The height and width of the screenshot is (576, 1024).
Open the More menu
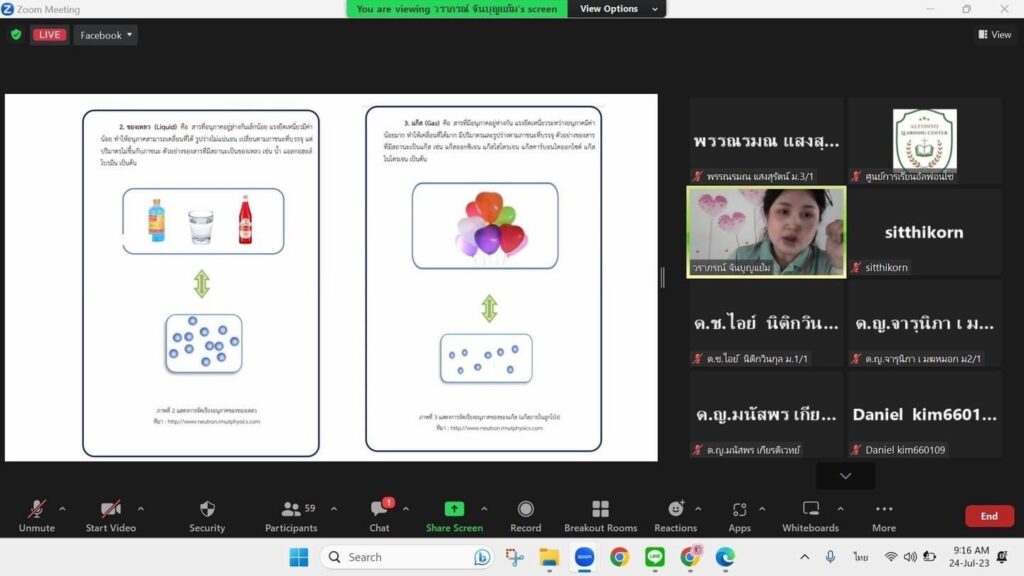tap(883, 510)
